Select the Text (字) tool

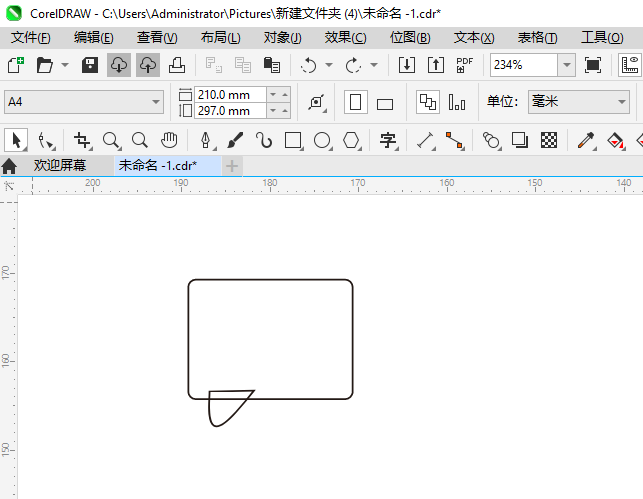[x=389, y=141]
